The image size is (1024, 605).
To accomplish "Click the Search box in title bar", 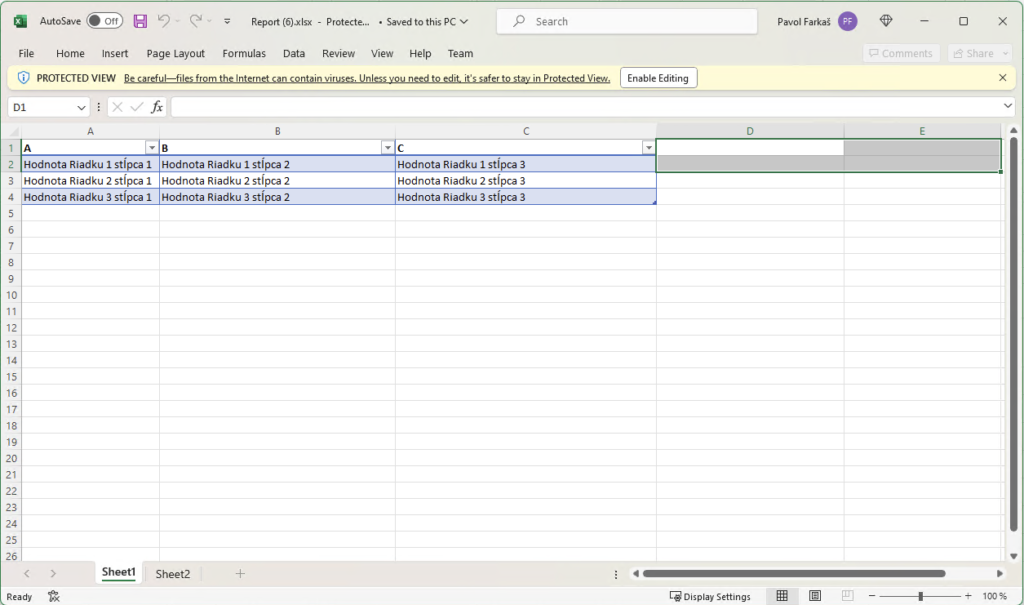I will click(627, 21).
